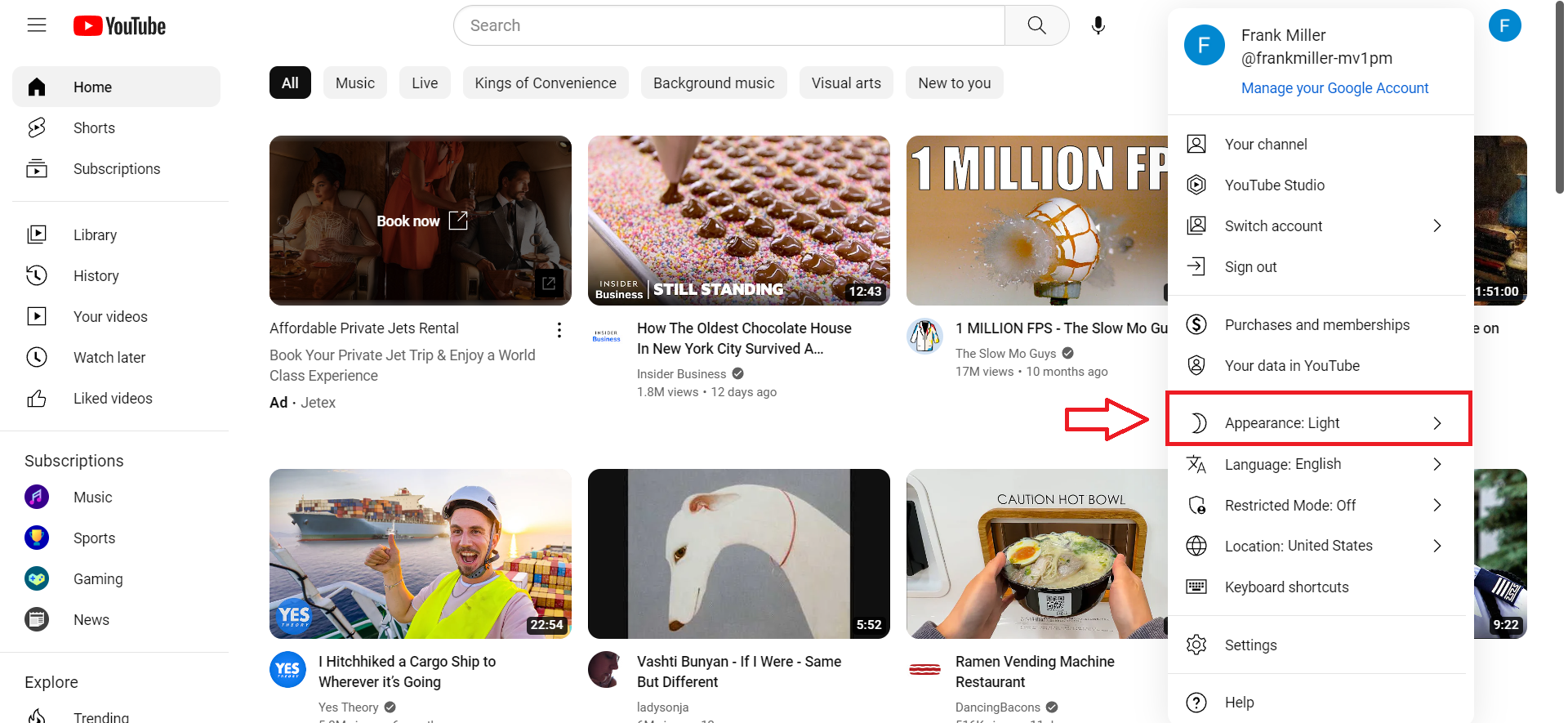Open the Yes Theory channel avatar
This screenshot has height=723, width=1568.
287,669
